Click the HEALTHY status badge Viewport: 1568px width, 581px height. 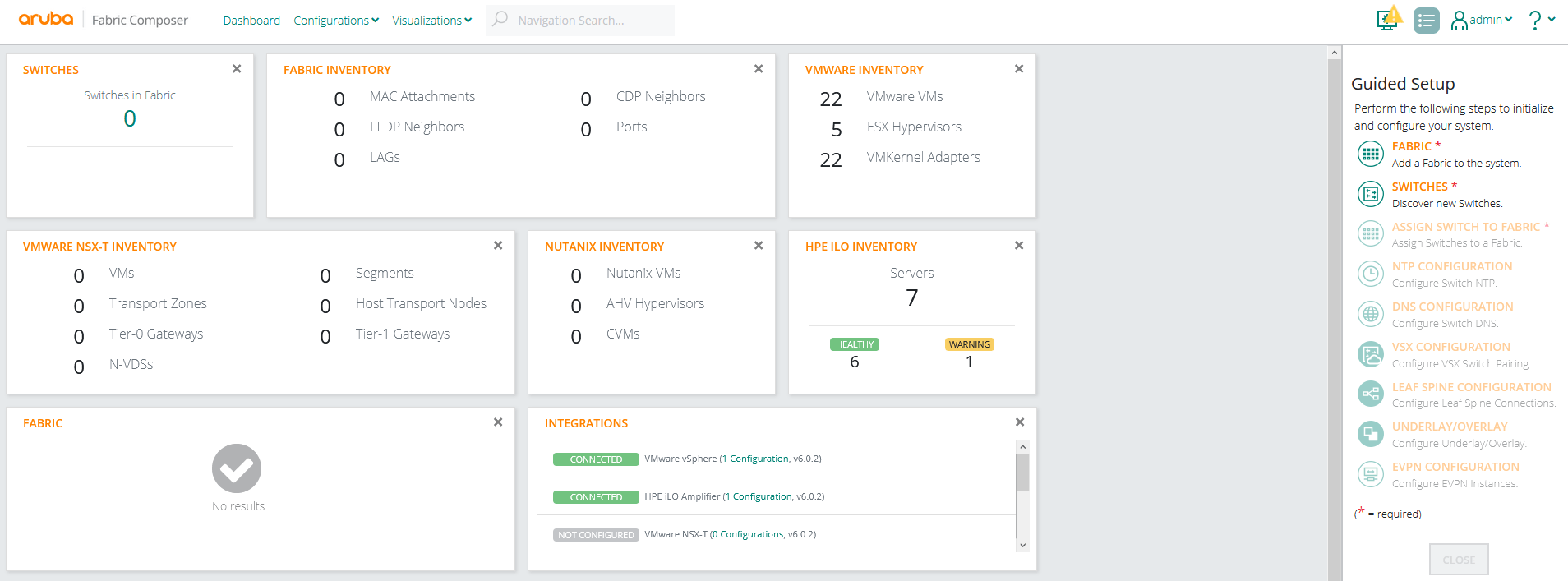tap(855, 344)
